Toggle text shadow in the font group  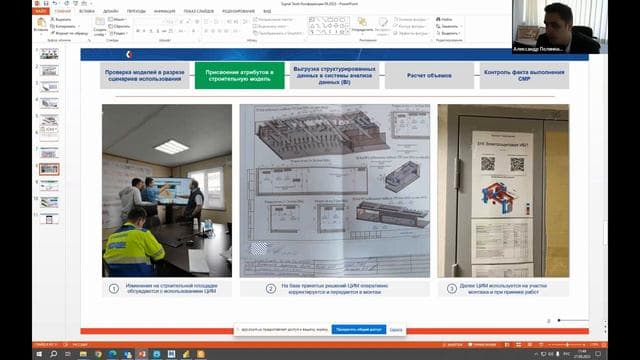(158, 31)
